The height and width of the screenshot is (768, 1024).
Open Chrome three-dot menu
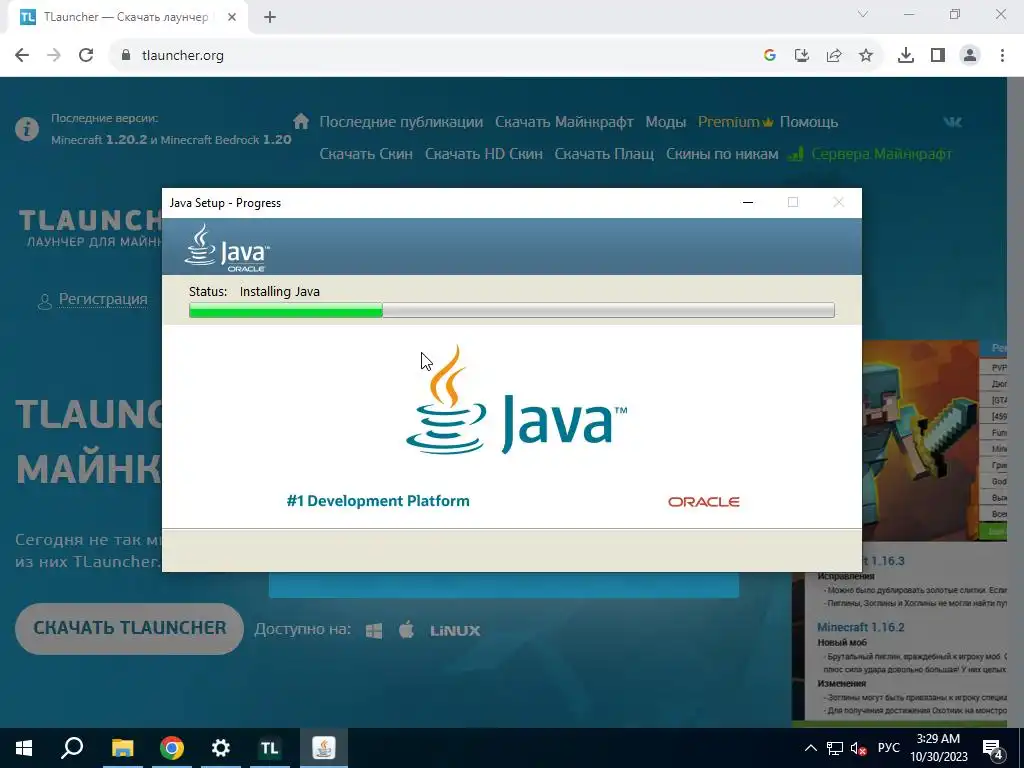click(1002, 56)
